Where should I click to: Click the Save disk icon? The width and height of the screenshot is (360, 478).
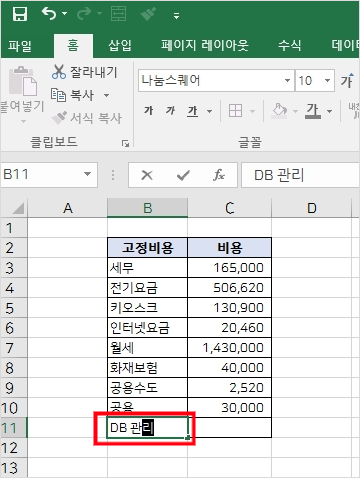click(x=20, y=14)
